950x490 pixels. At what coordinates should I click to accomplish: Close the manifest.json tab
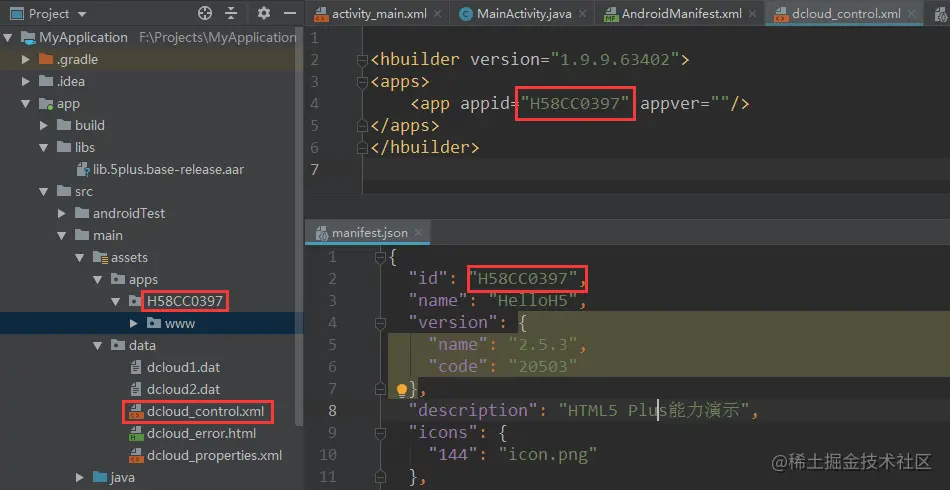pos(419,233)
